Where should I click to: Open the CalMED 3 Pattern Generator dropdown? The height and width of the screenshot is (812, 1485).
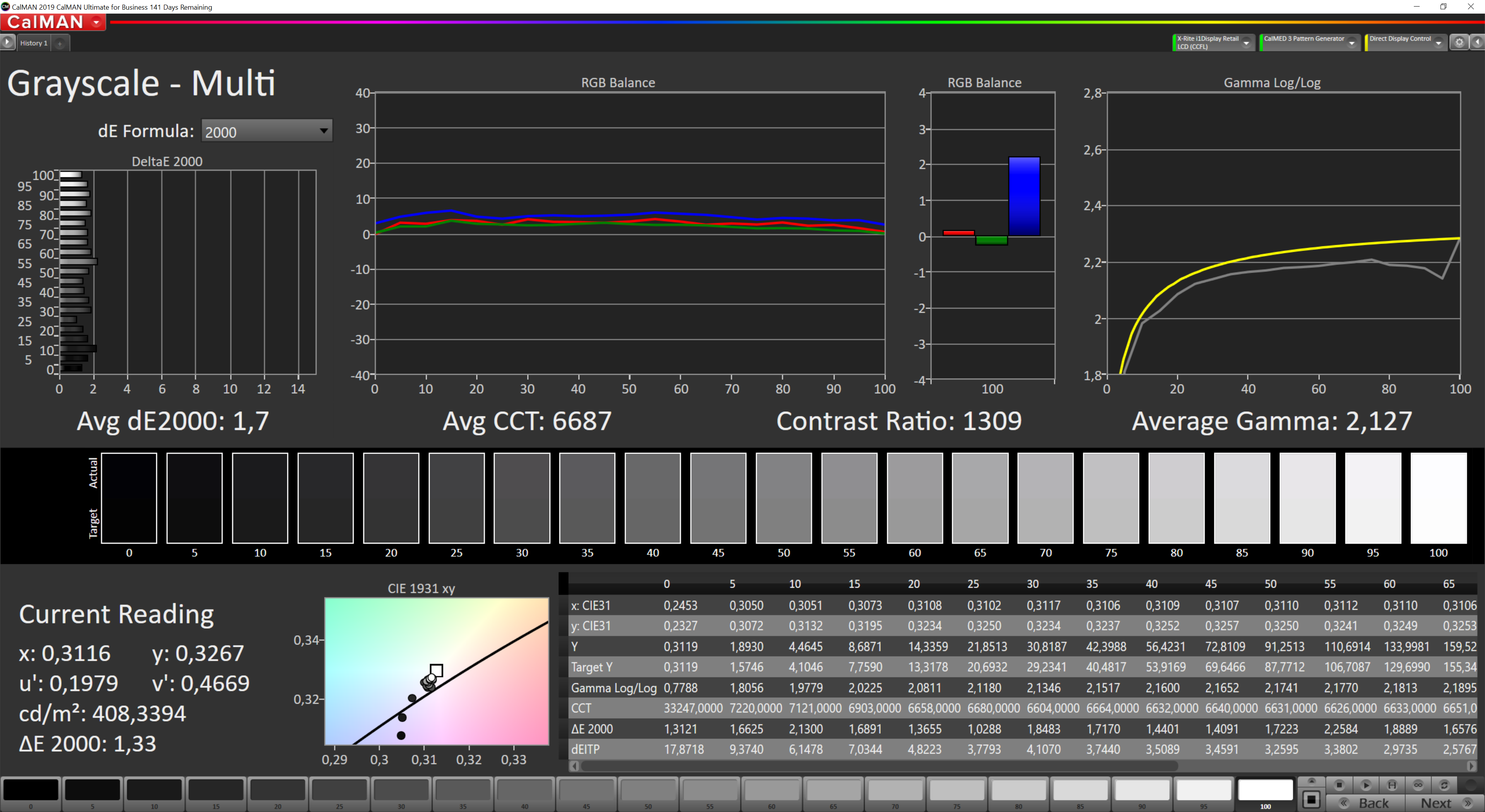1351,43
